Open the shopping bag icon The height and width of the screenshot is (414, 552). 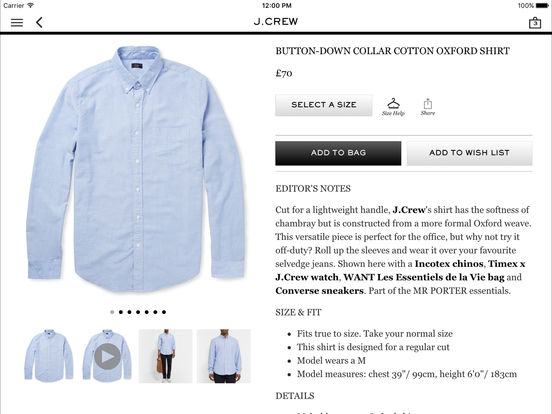tap(535, 23)
